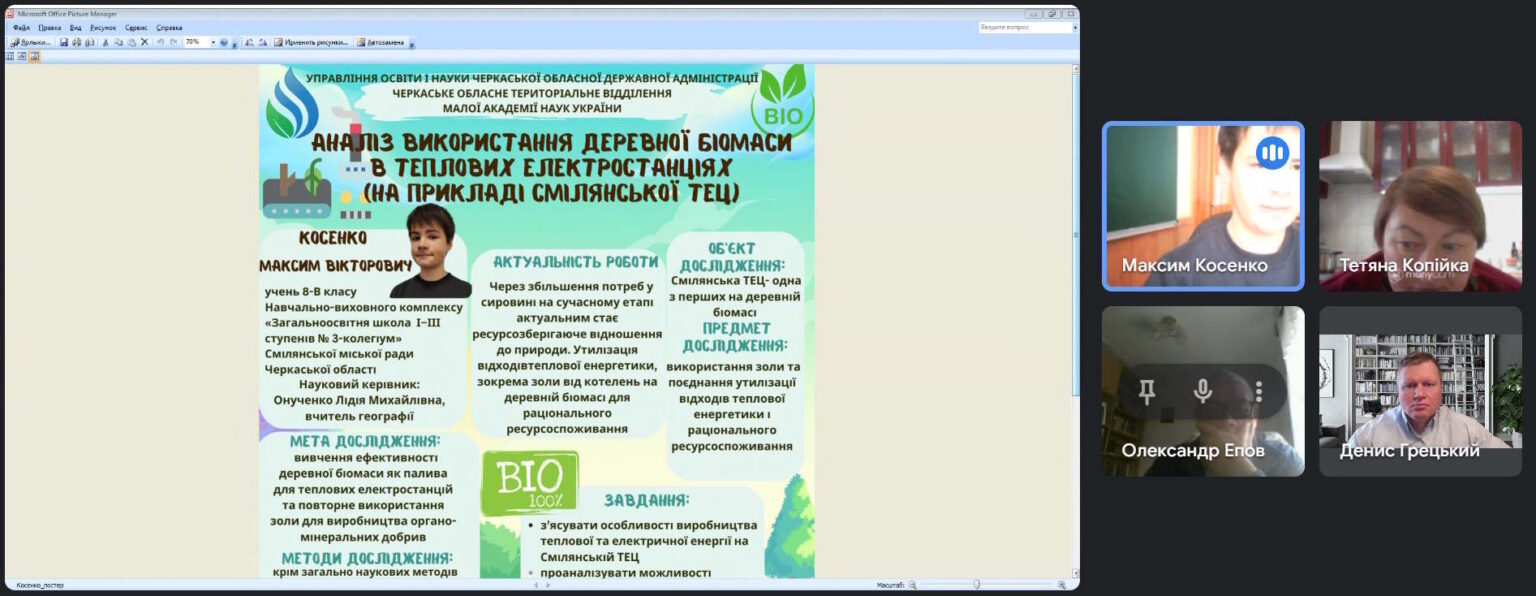Click the Picture Manager app icon in title bar
This screenshot has width=1536, height=596.
click(x=10, y=14)
